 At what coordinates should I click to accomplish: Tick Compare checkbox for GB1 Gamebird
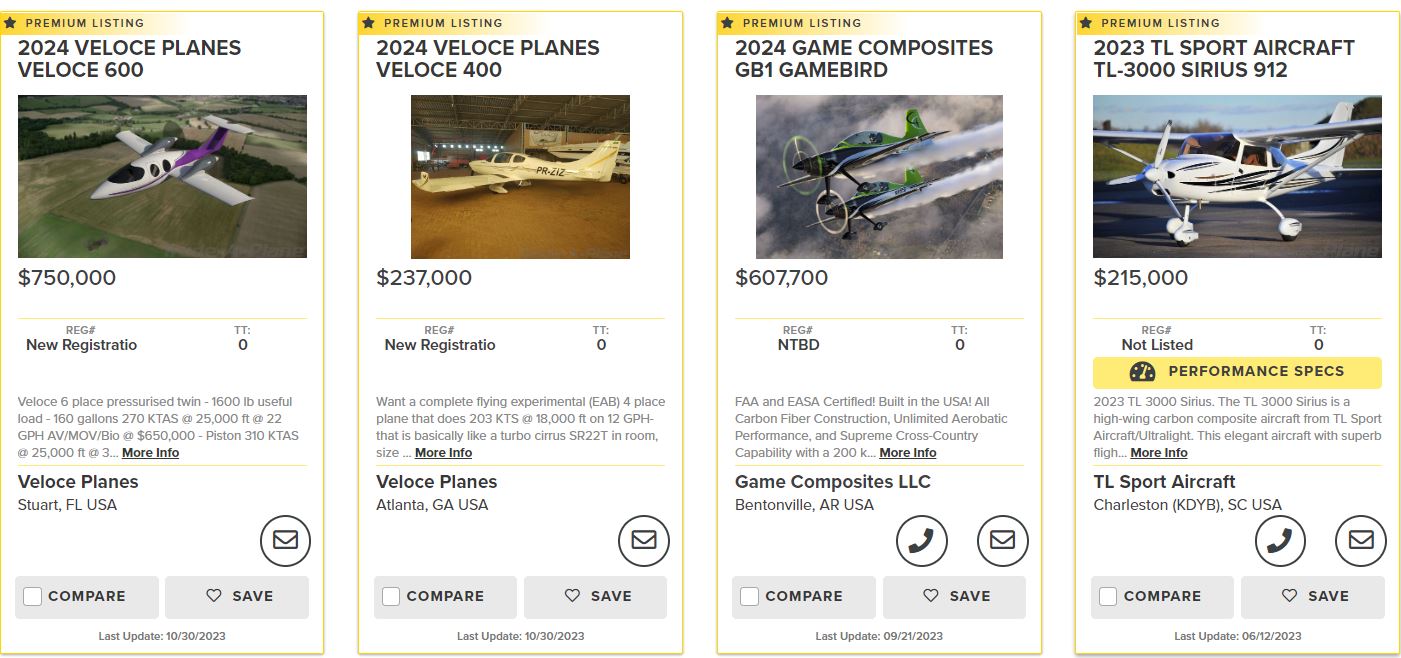coord(749,596)
